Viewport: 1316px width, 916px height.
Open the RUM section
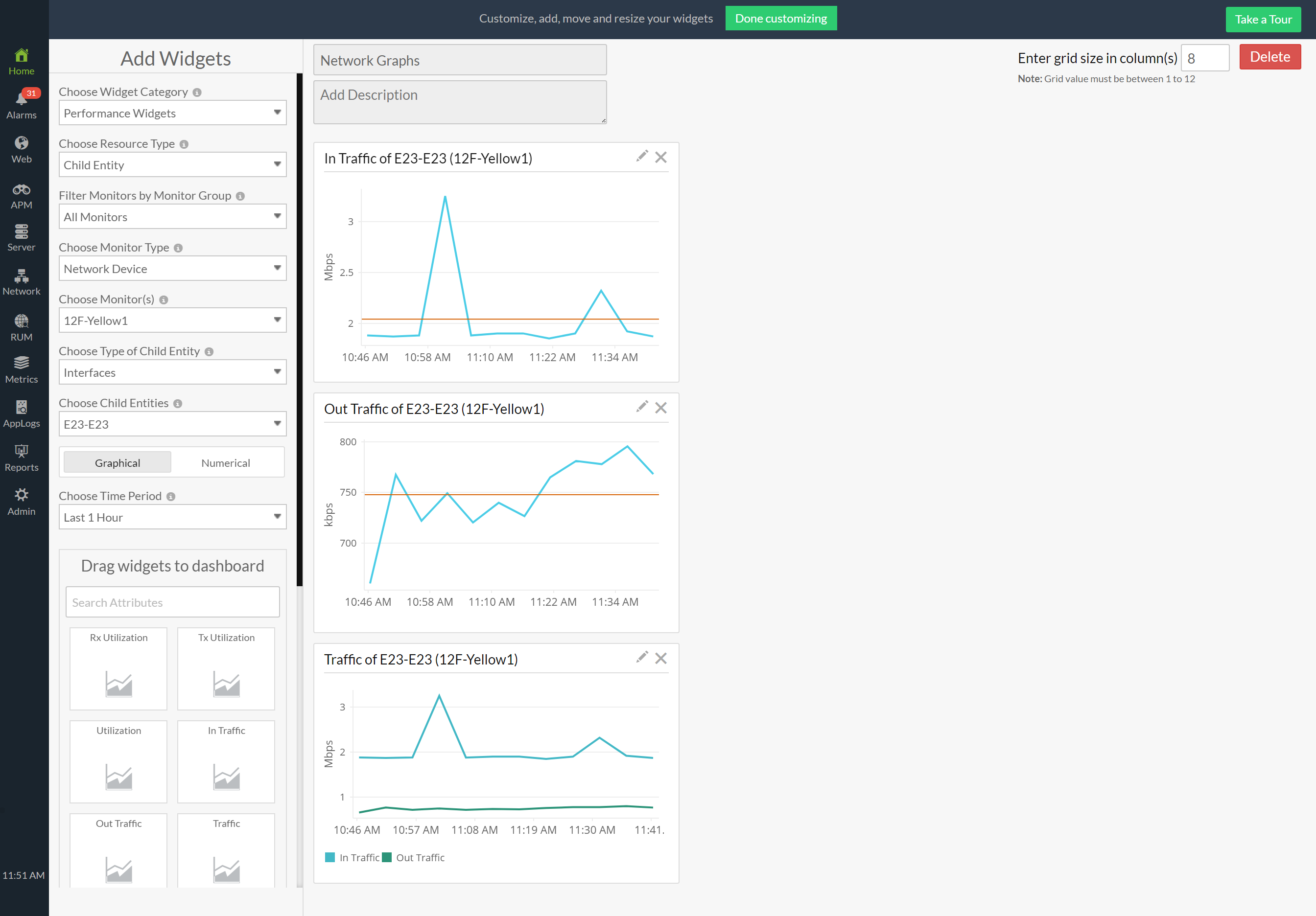pyautogui.click(x=21, y=325)
